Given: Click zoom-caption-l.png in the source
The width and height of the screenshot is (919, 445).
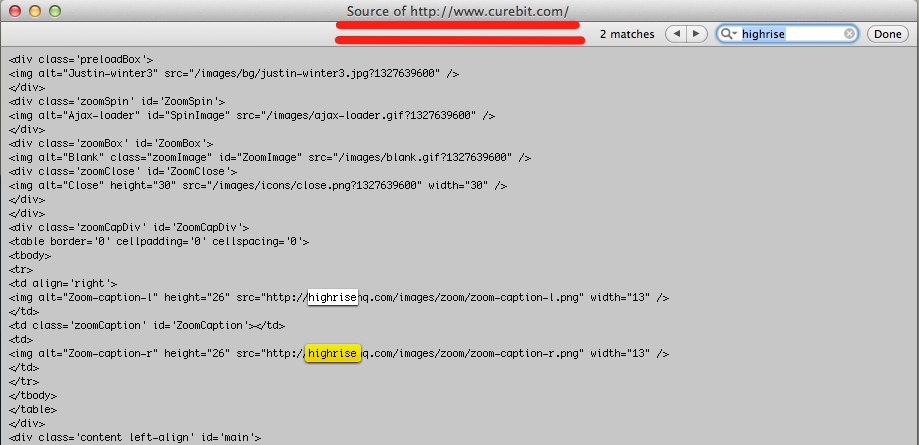Looking at the screenshot, I should tap(523, 297).
